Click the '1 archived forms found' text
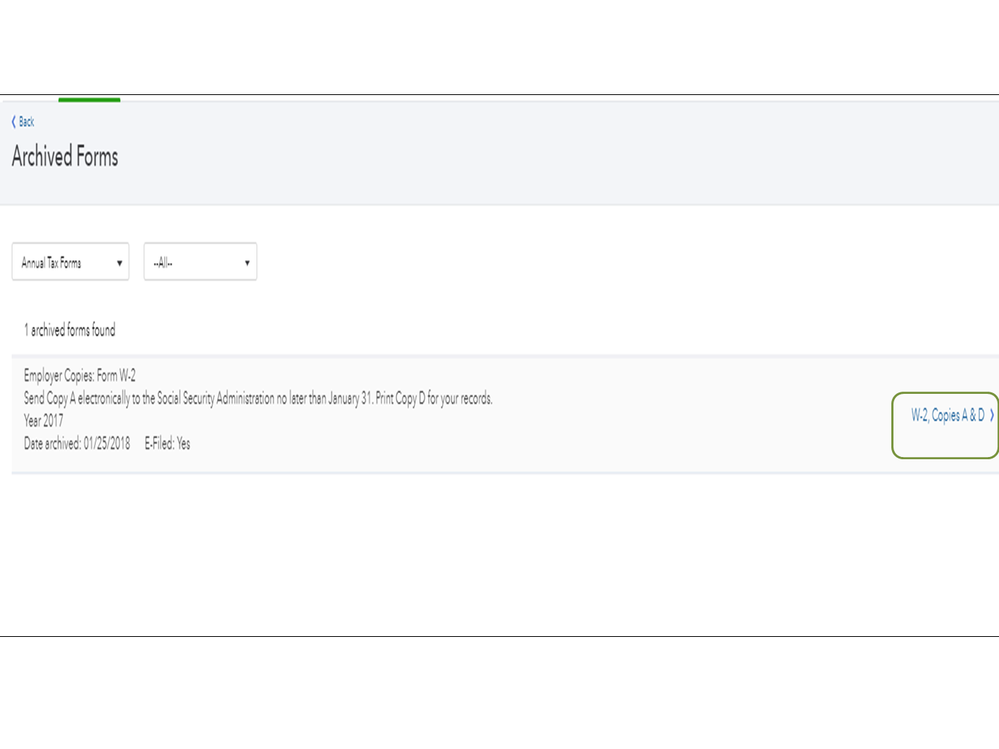 point(70,330)
